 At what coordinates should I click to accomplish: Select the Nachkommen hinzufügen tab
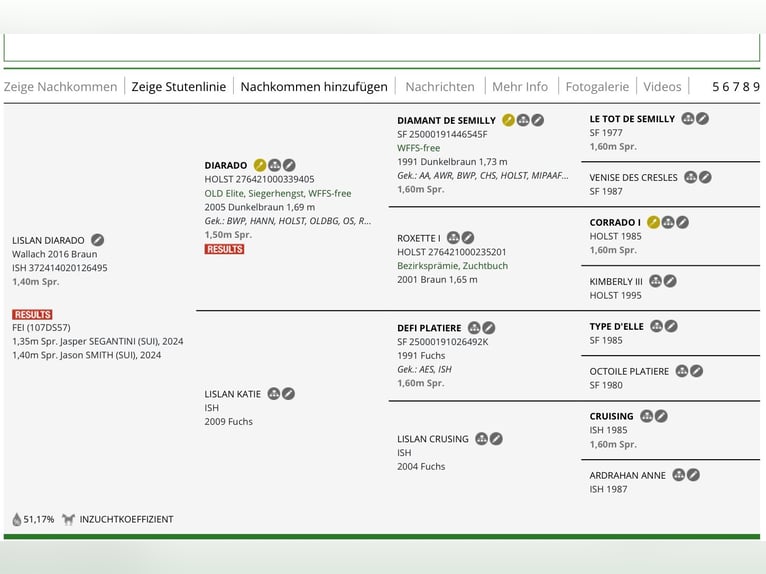coord(314,87)
